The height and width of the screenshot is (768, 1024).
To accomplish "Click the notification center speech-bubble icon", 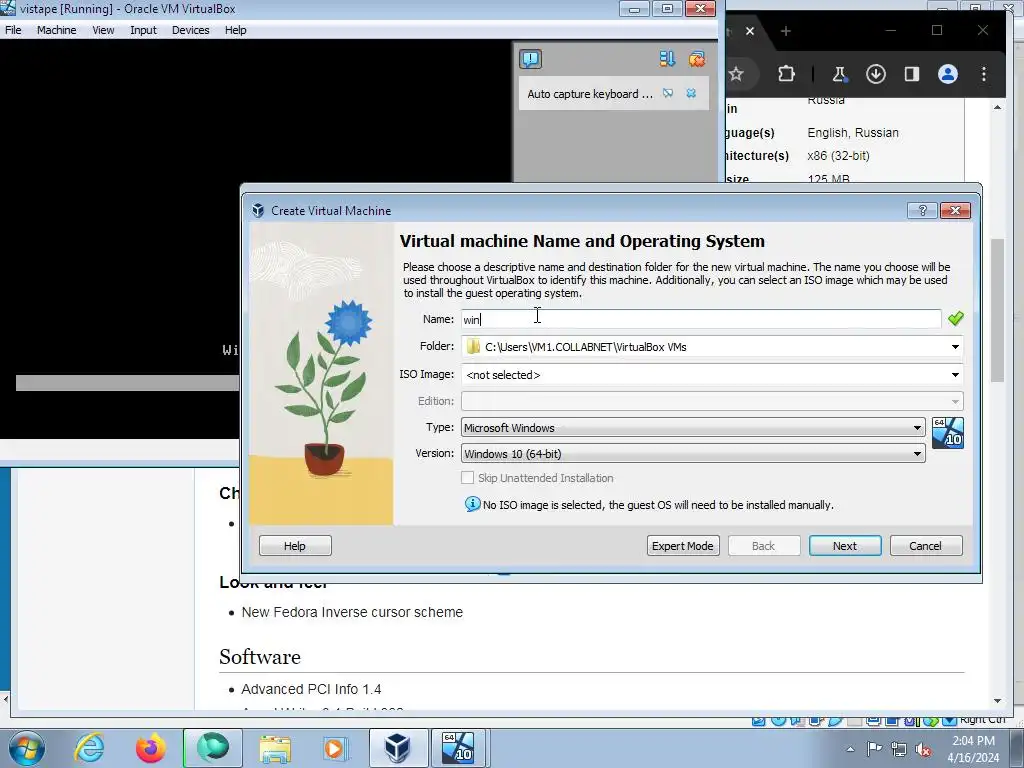I will 530,59.
